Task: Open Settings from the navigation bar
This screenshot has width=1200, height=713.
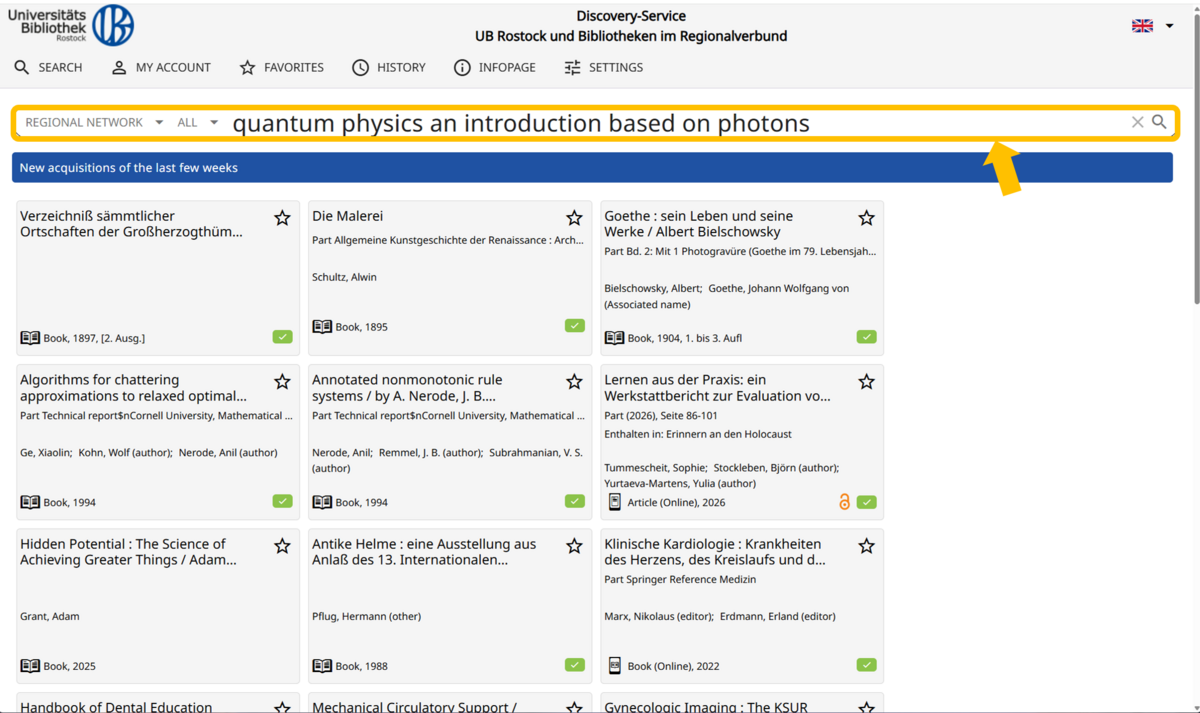Action: pos(603,67)
